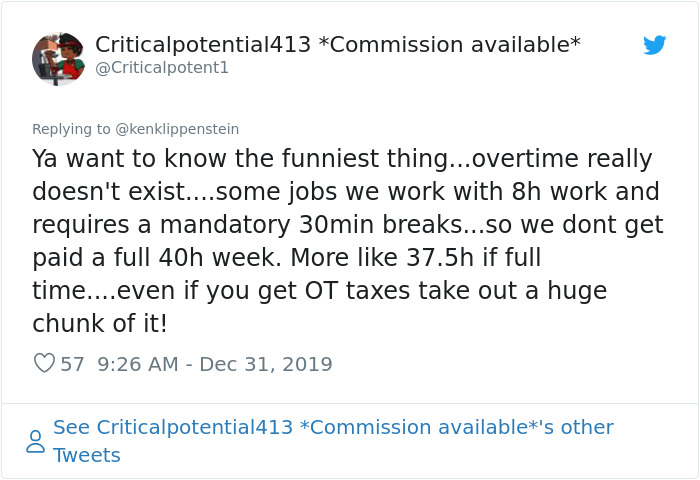Open the Criticalpotential413 profile avatar

coord(58,57)
